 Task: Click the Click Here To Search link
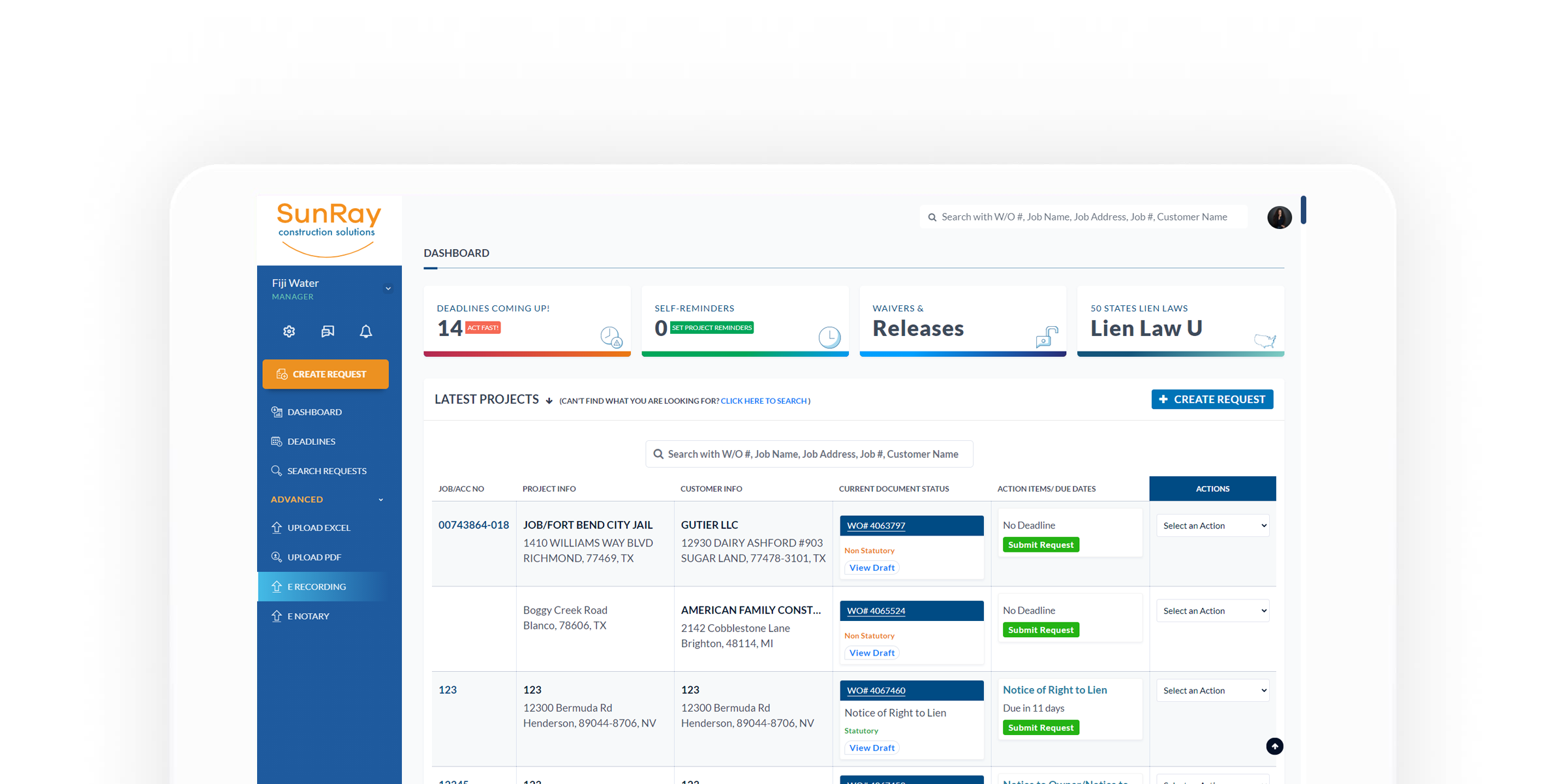coord(763,401)
